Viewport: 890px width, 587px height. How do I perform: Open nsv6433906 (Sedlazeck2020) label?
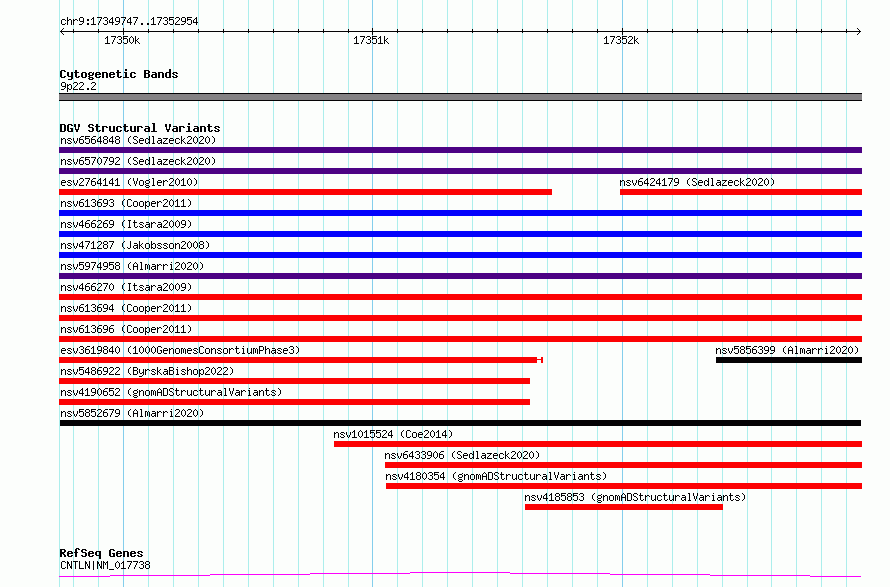(462, 455)
